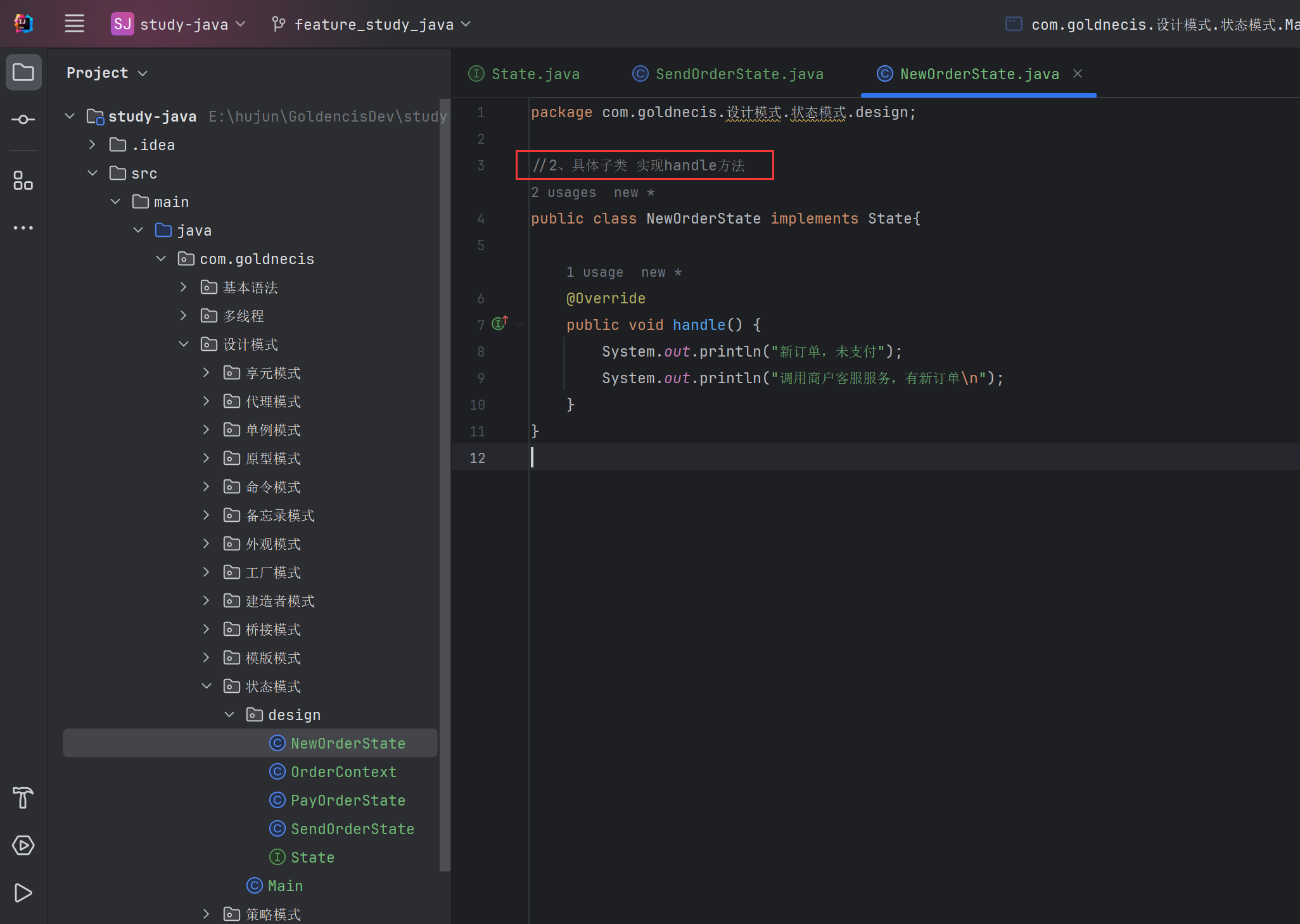Screen dimensions: 1300x924
Task: Switch to the State.java tab
Action: (524, 74)
